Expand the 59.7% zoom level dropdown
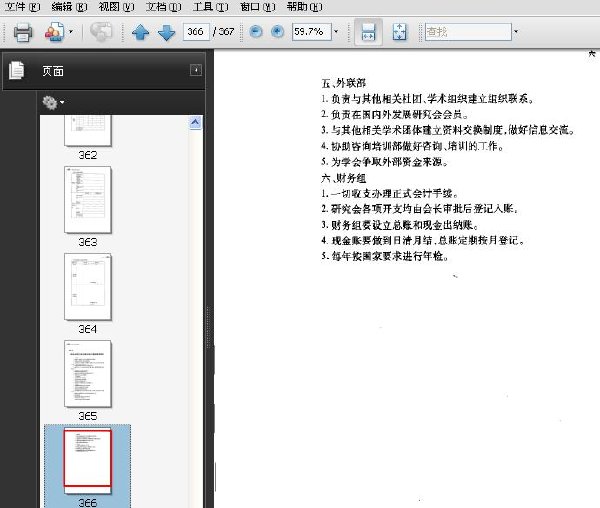The height and width of the screenshot is (508, 600). tap(336, 31)
